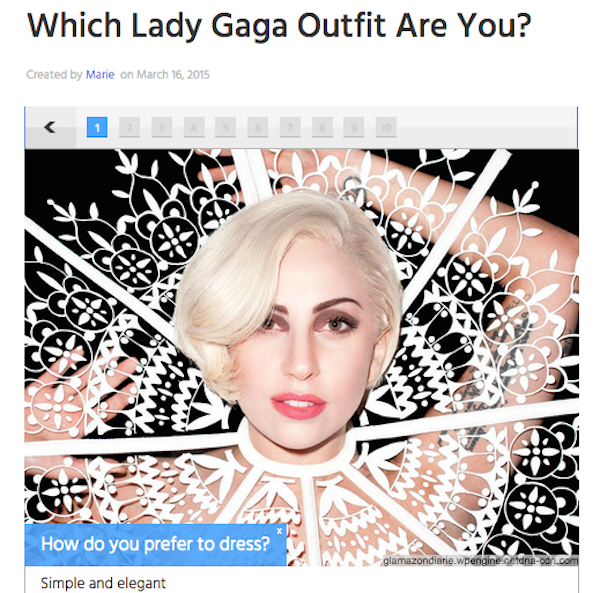Go to question step 3
This screenshot has height=593, width=600.
click(x=161, y=127)
